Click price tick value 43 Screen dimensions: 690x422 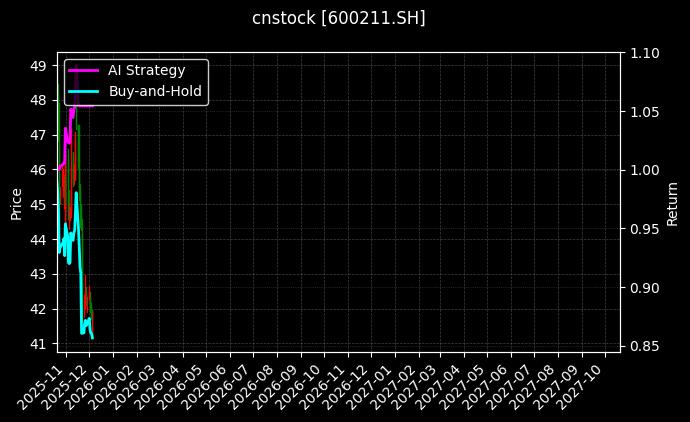click(38, 274)
